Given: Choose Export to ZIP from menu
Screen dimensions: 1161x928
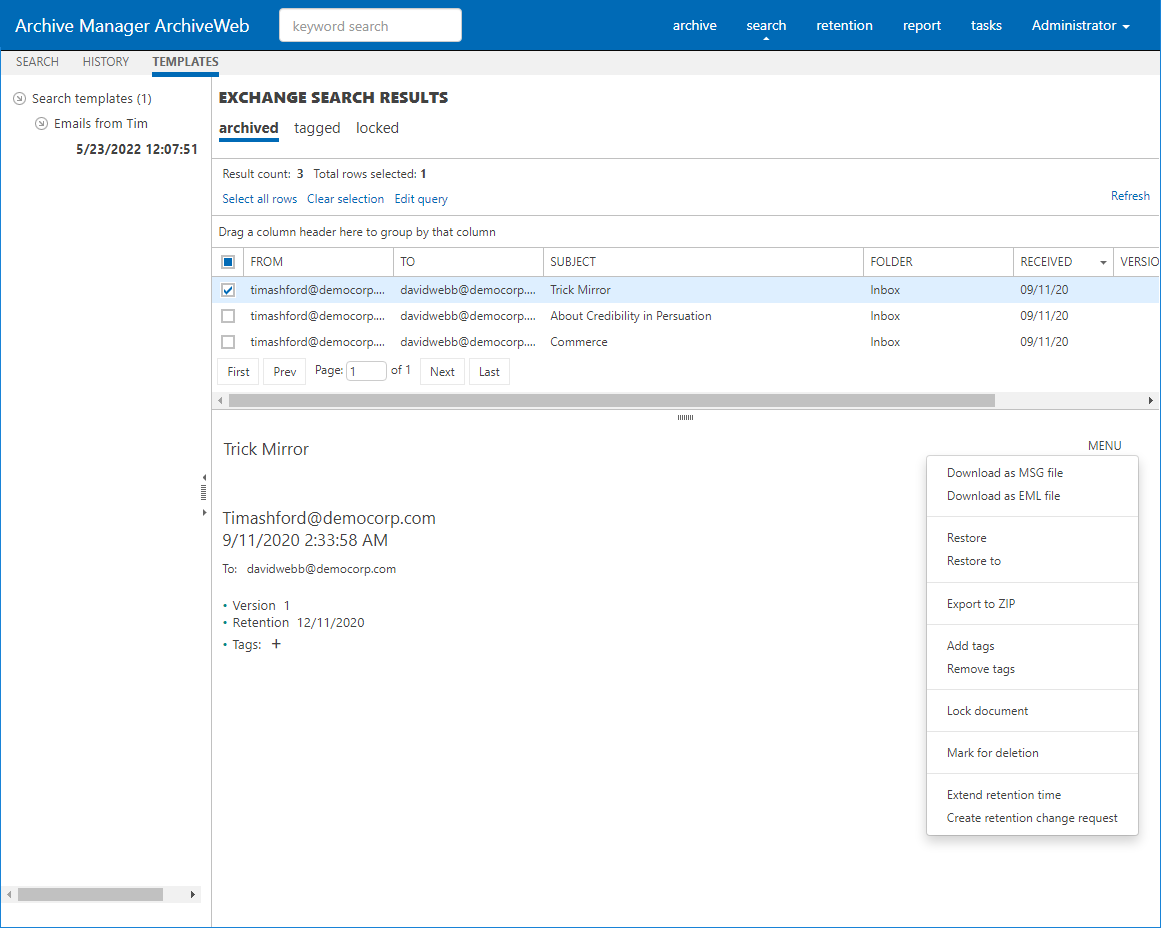Looking at the screenshot, I should tap(981, 604).
